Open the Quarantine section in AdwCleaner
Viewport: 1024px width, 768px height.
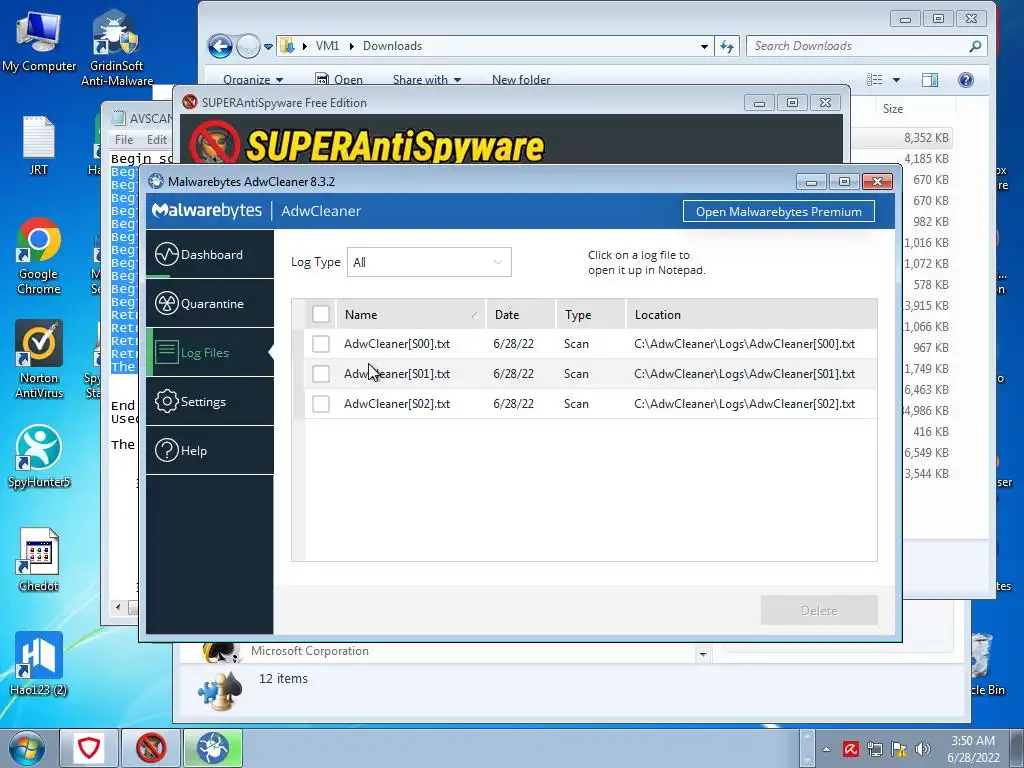tap(210, 303)
